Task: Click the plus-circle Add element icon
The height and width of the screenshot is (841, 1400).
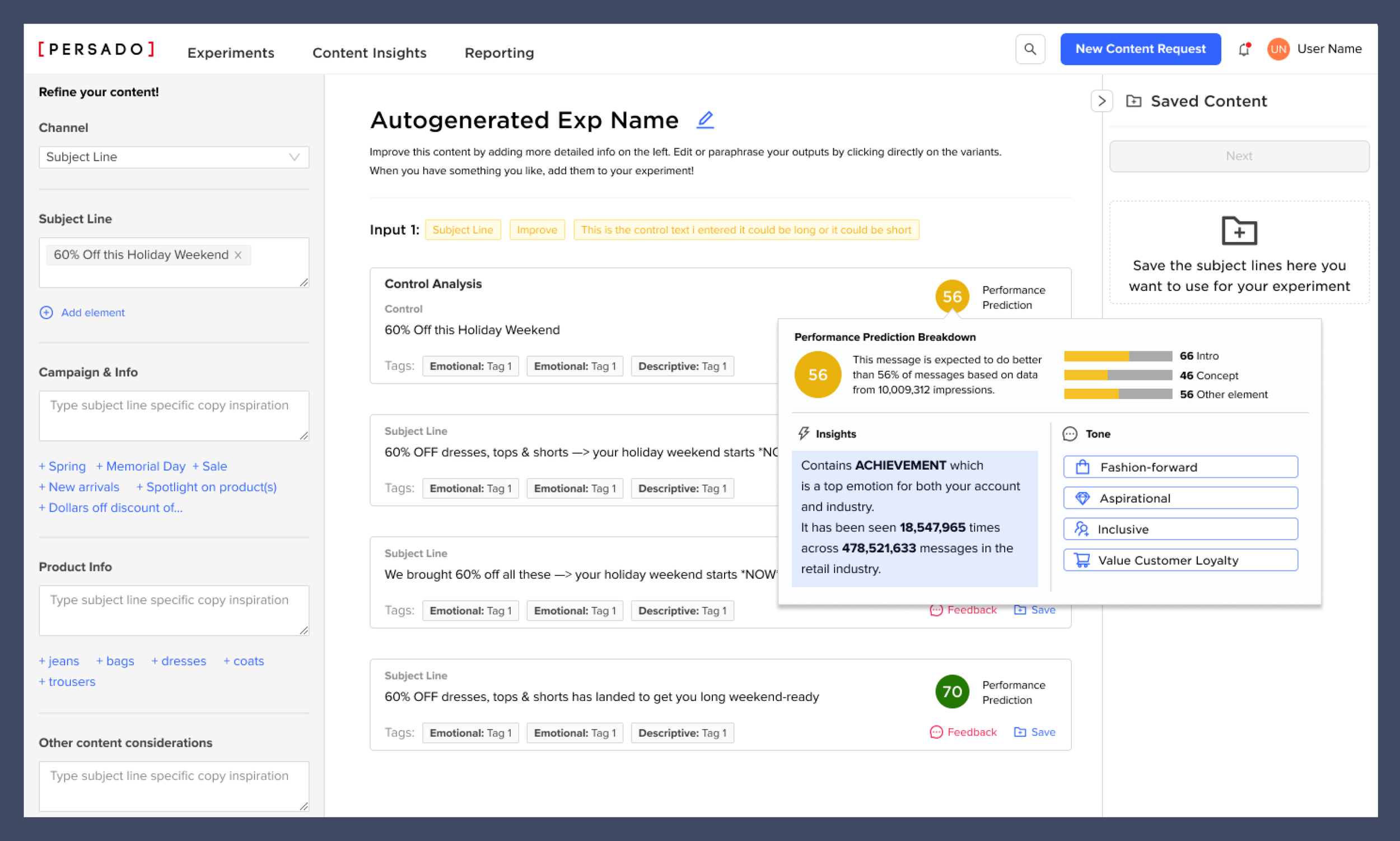Action: point(46,312)
